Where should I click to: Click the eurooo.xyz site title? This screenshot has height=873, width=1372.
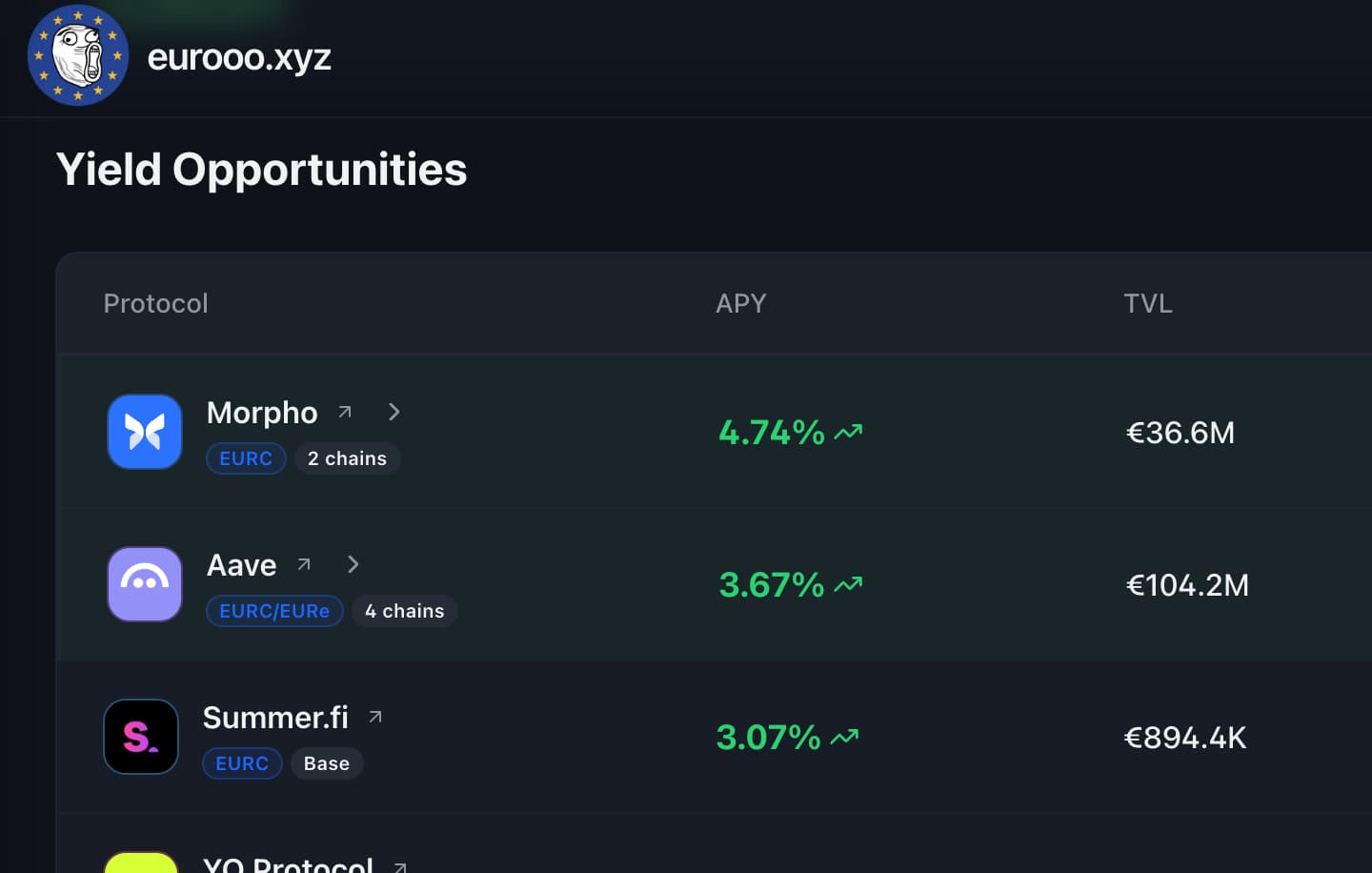(x=239, y=57)
